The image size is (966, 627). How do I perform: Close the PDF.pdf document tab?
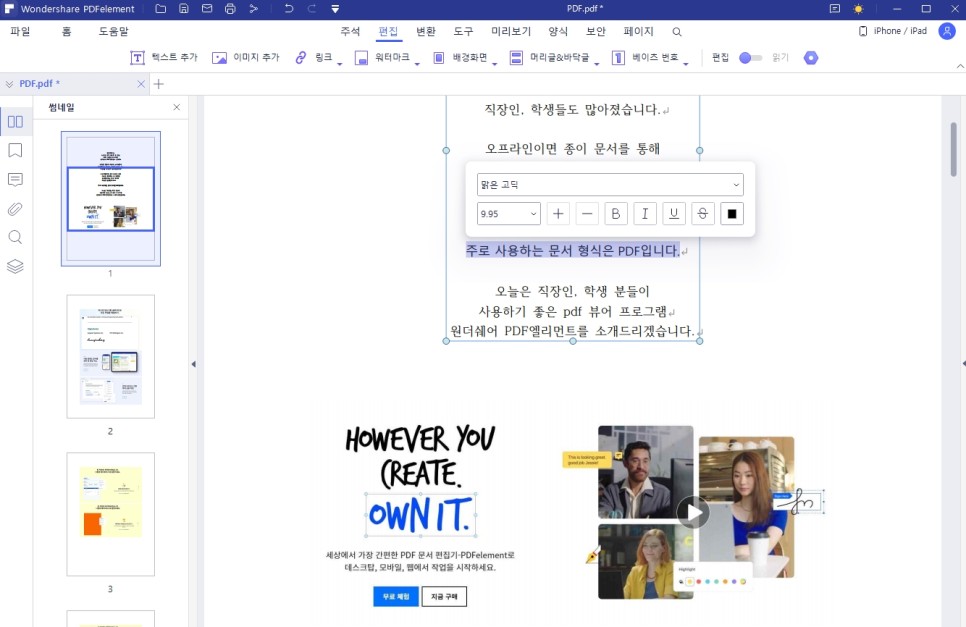pyautogui.click(x=141, y=84)
